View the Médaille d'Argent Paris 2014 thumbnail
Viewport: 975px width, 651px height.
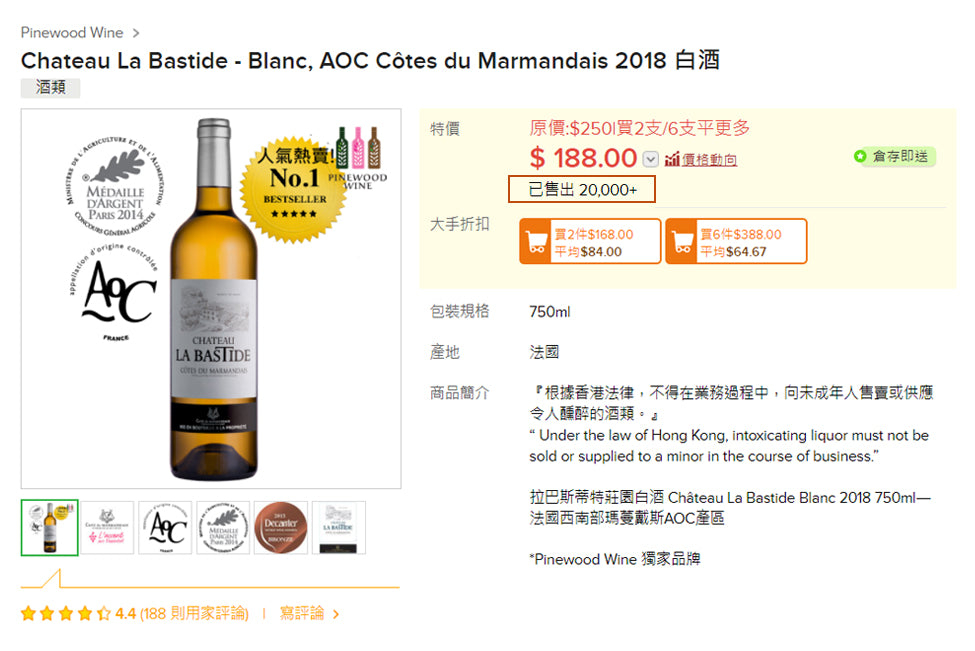pyautogui.click(x=223, y=527)
